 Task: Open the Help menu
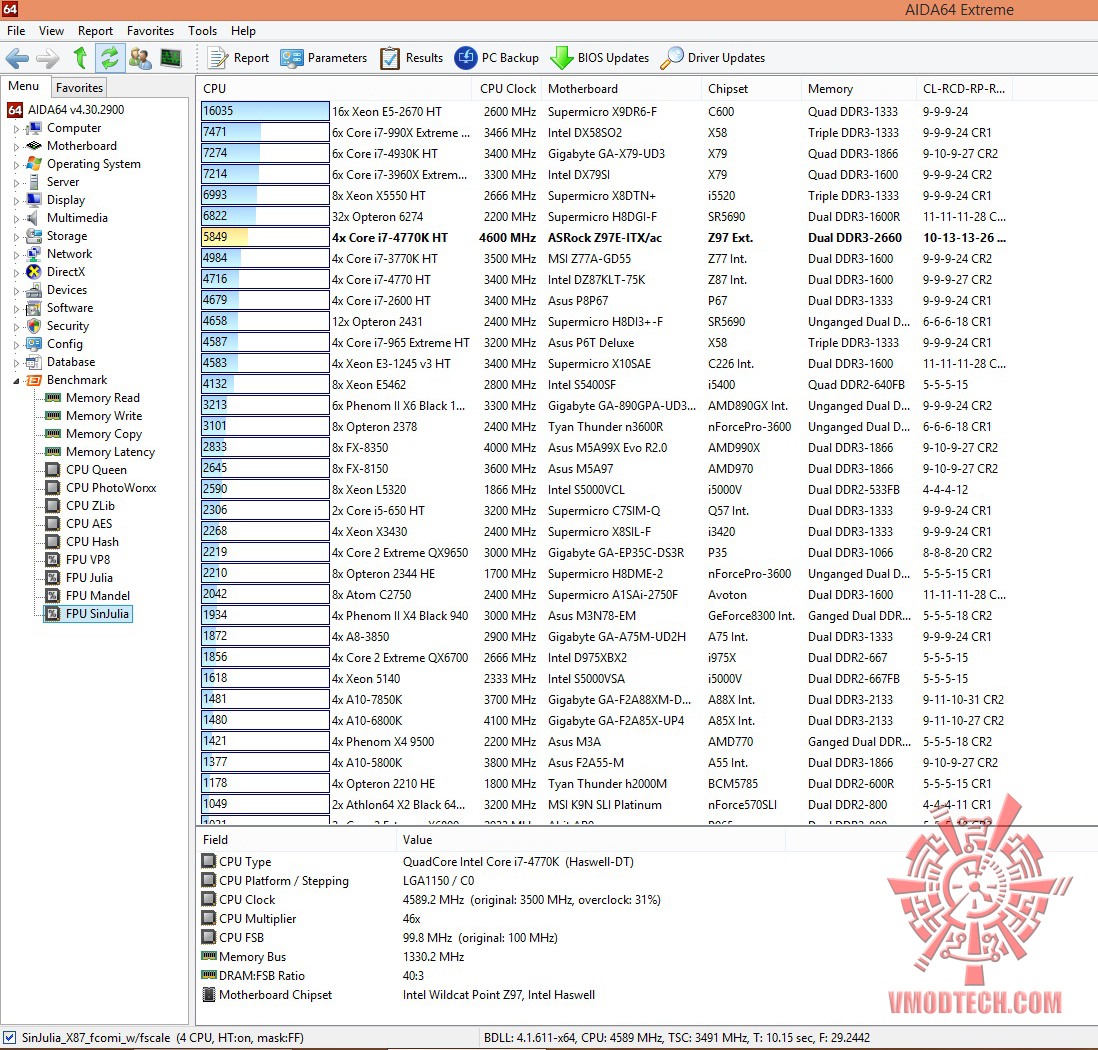(243, 31)
